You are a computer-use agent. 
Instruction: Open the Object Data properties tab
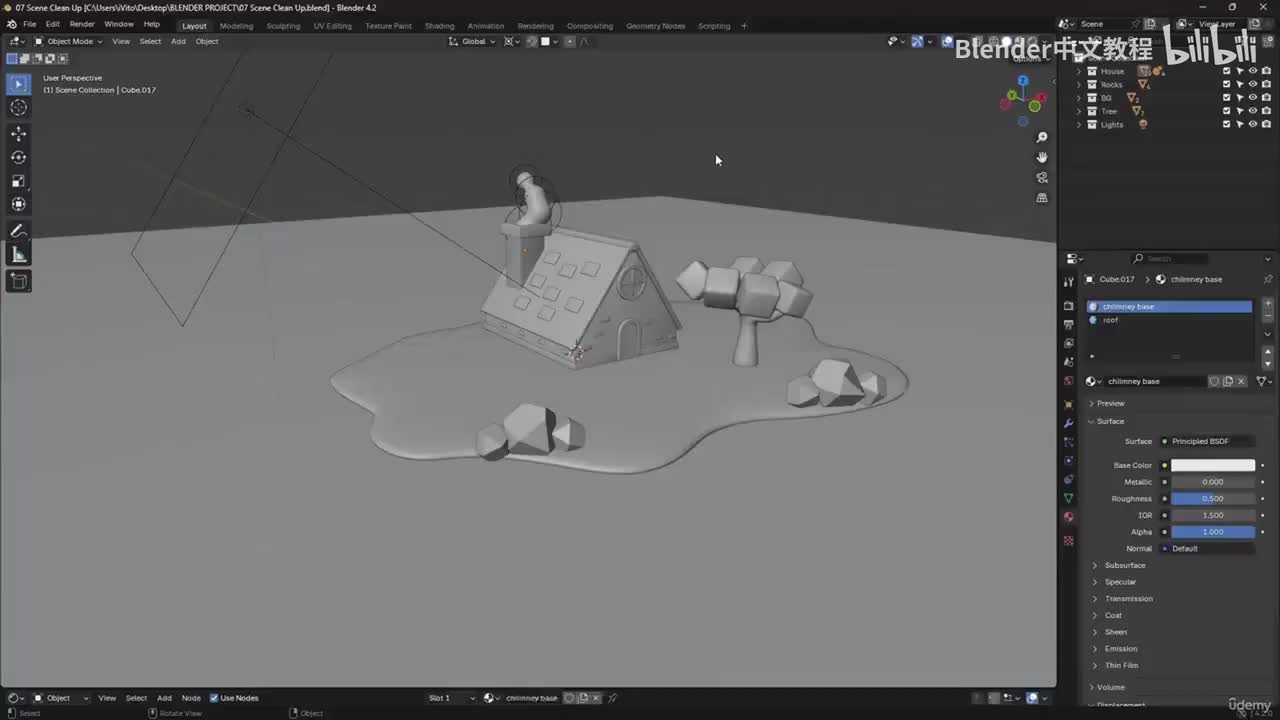[1069, 498]
